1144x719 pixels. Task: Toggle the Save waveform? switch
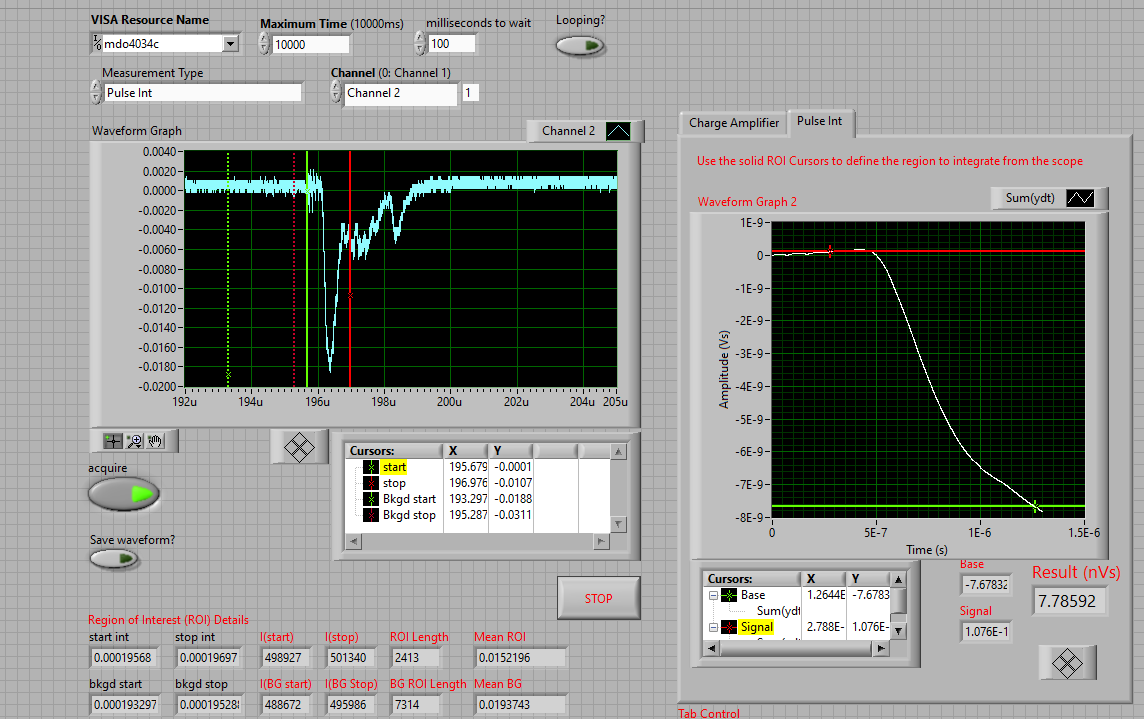coord(113,560)
